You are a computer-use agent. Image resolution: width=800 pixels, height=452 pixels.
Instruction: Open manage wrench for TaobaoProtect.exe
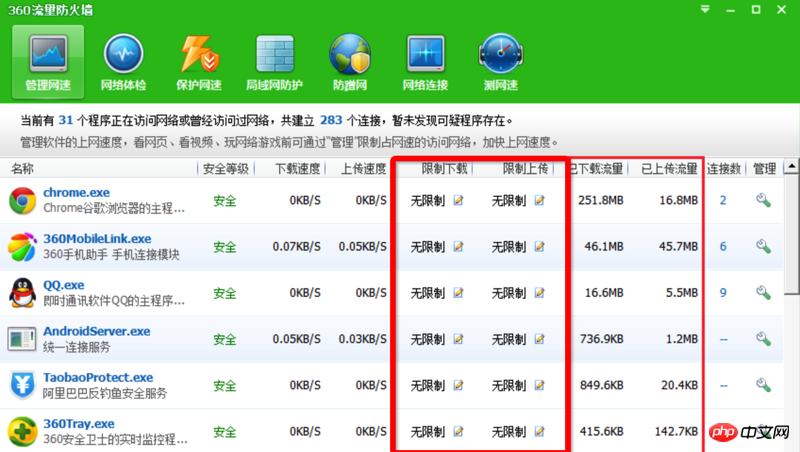click(x=763, y=385)
